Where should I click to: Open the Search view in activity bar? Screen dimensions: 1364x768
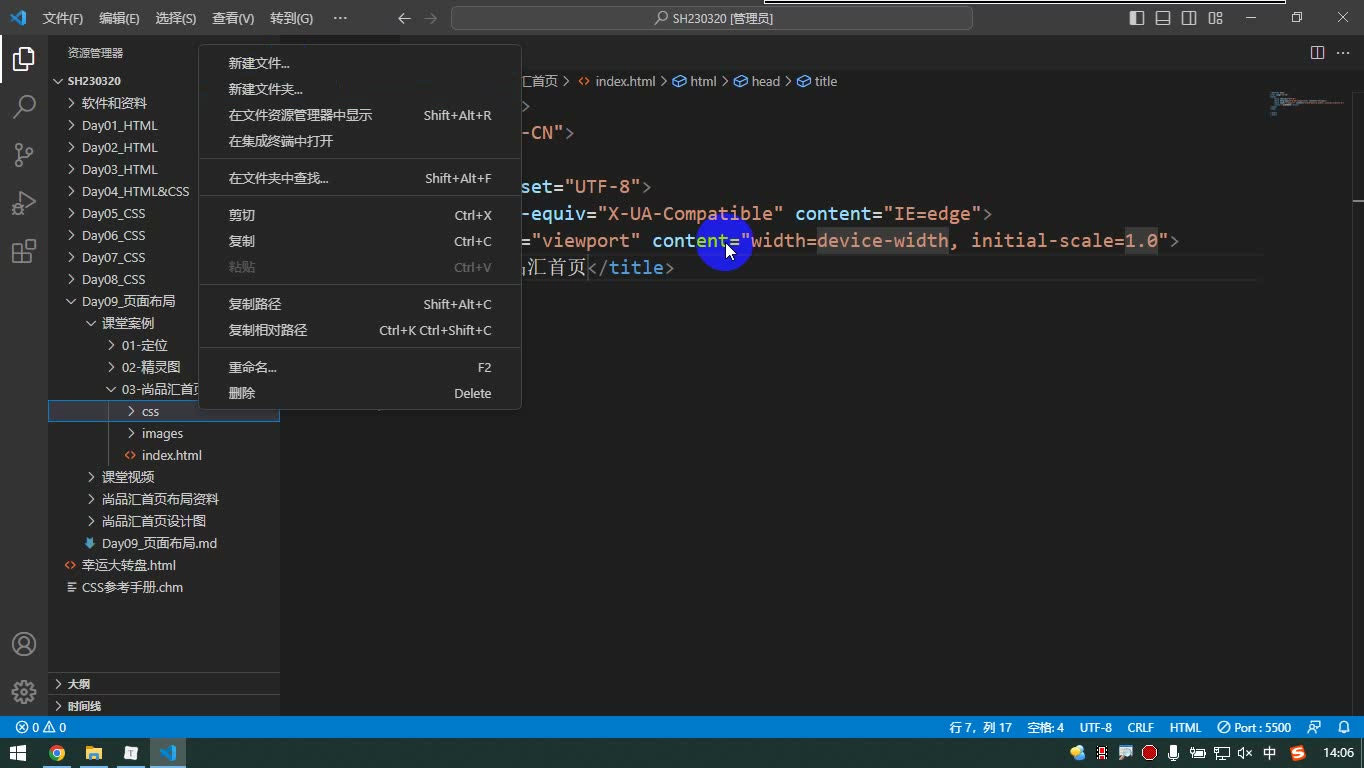24,107
